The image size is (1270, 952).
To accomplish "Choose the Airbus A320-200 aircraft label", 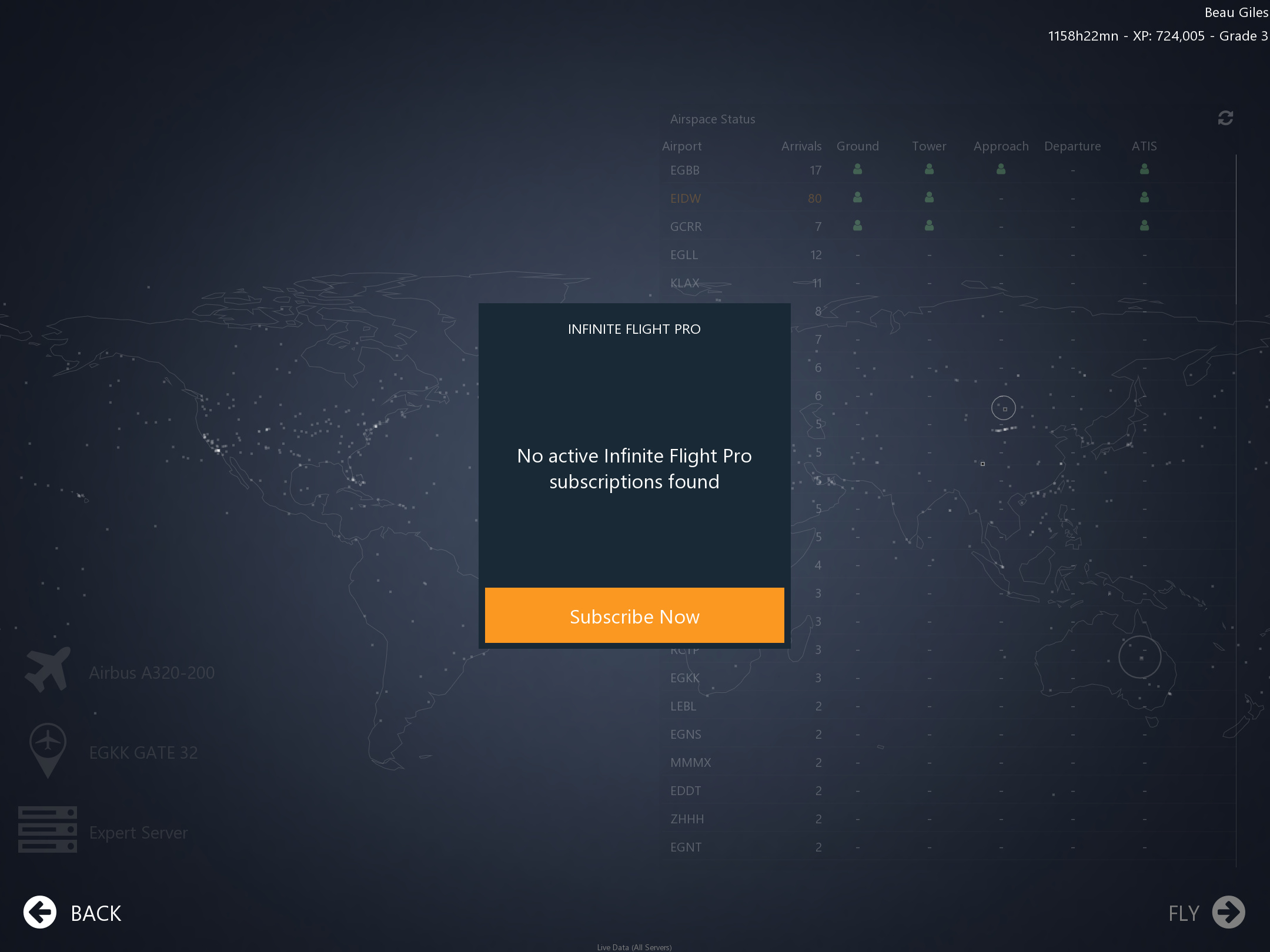I will click(152, 673).
